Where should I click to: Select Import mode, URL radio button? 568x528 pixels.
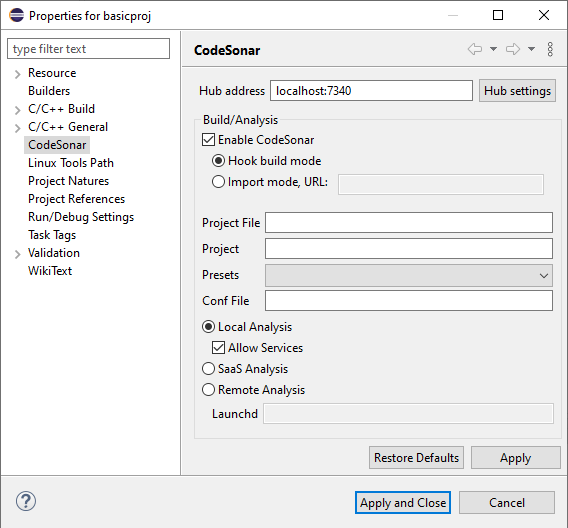[218, 182]
